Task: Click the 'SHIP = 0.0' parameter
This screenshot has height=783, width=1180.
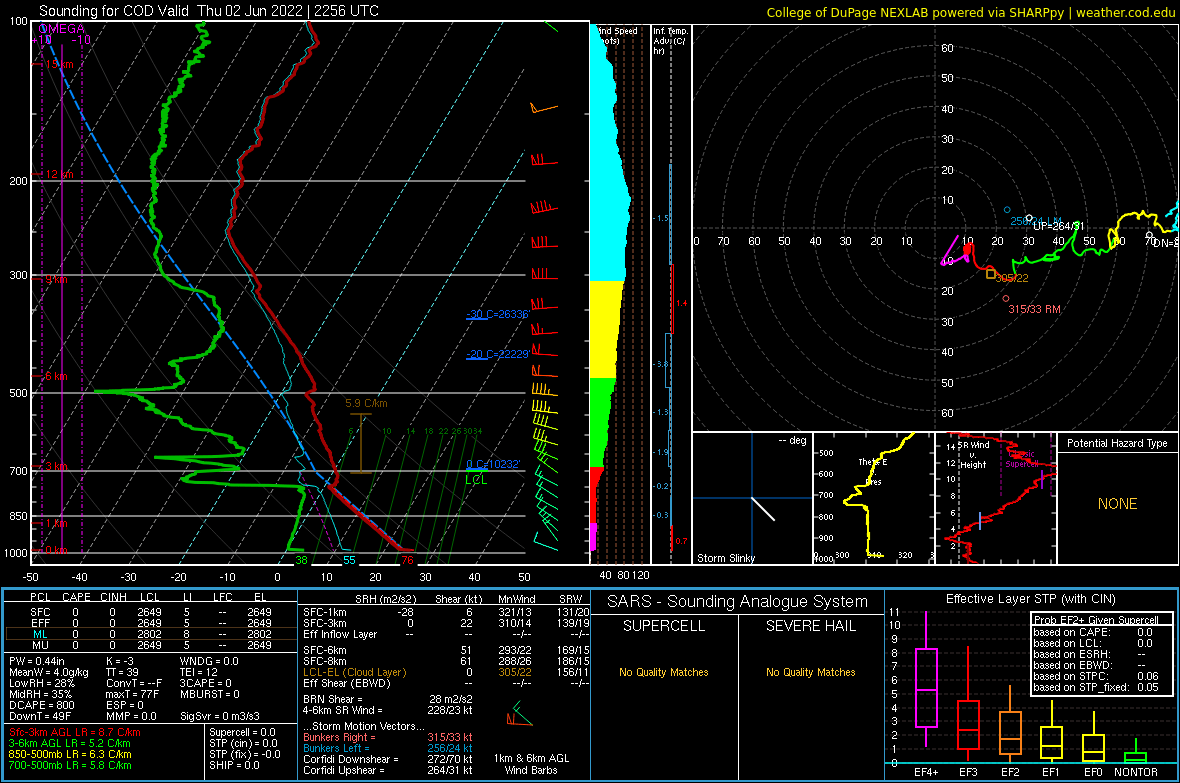Action: tap(234, 765)
